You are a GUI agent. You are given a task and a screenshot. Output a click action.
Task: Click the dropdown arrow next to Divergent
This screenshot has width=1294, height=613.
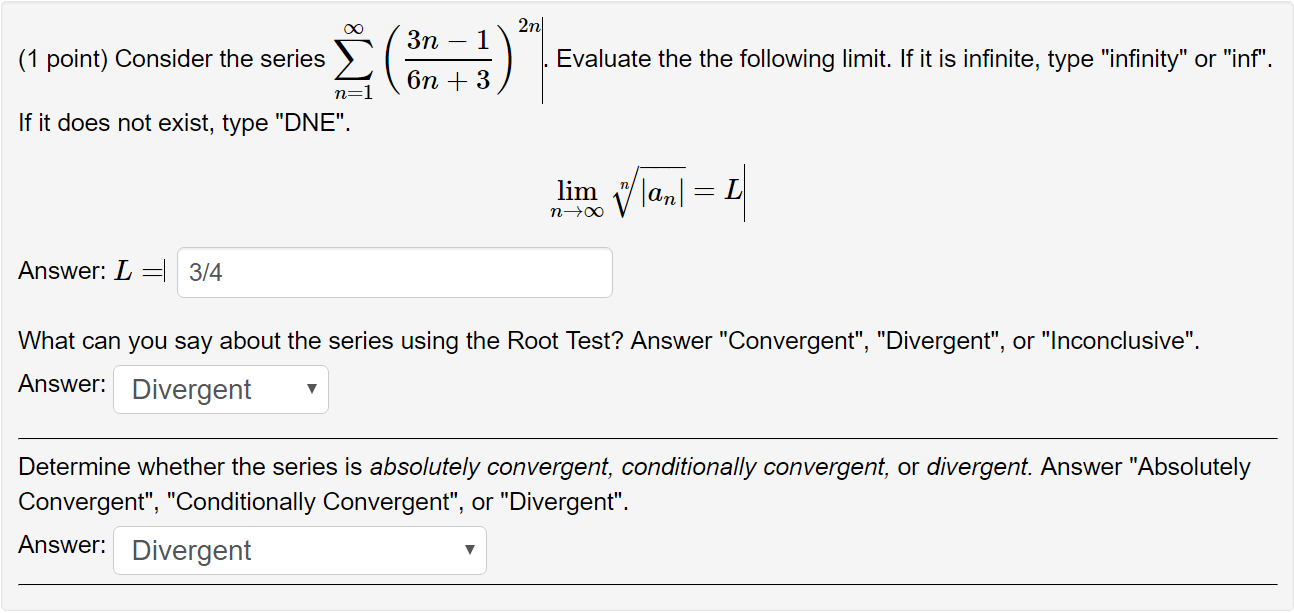point(310,389)
